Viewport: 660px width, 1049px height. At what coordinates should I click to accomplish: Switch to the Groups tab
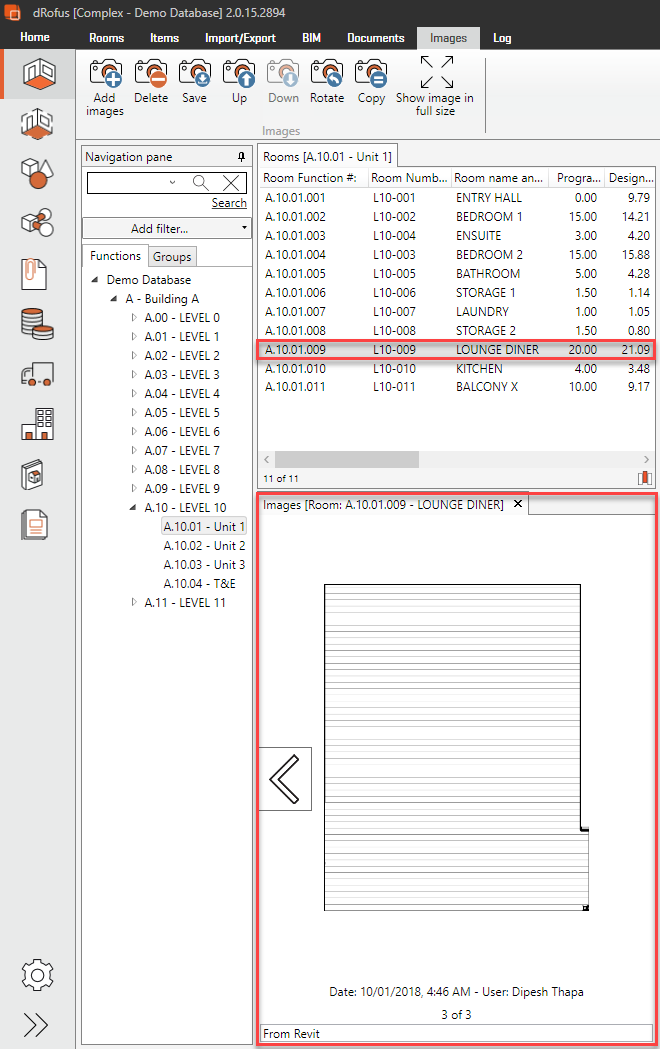click(x=172, y=257)
